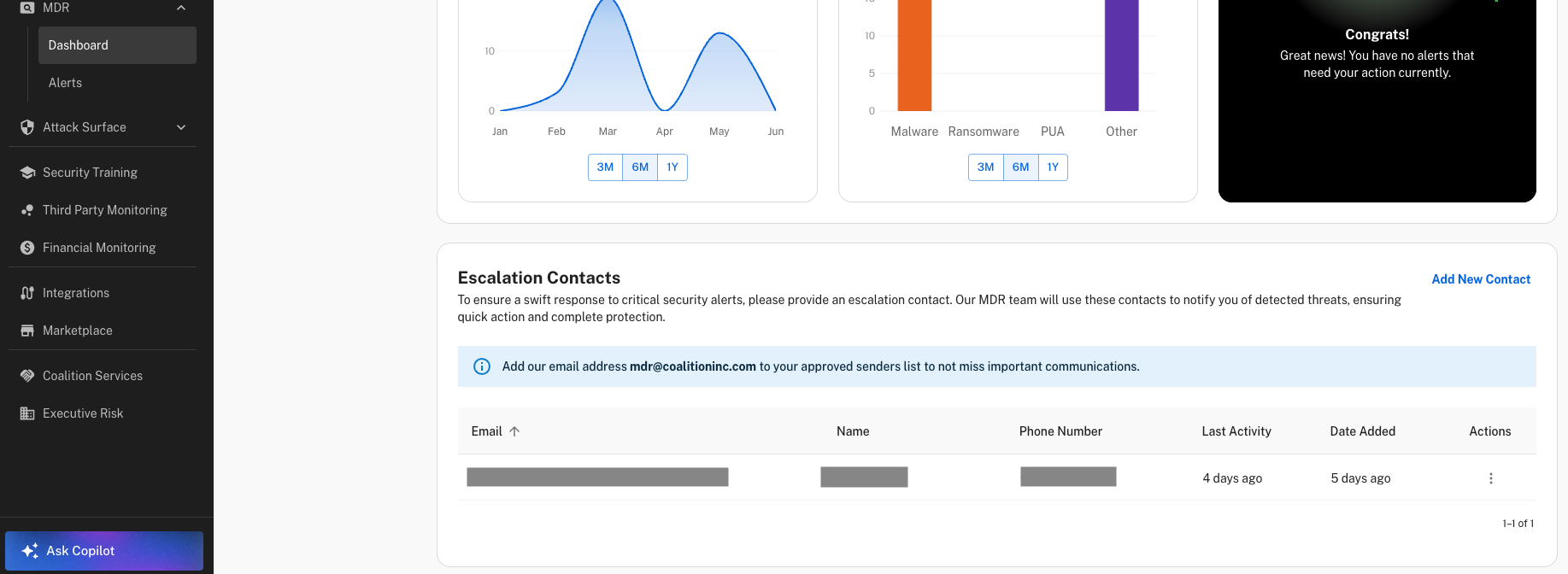Click the PUA axis label
Screen dimensions: 1568x574
(1053, 132)
